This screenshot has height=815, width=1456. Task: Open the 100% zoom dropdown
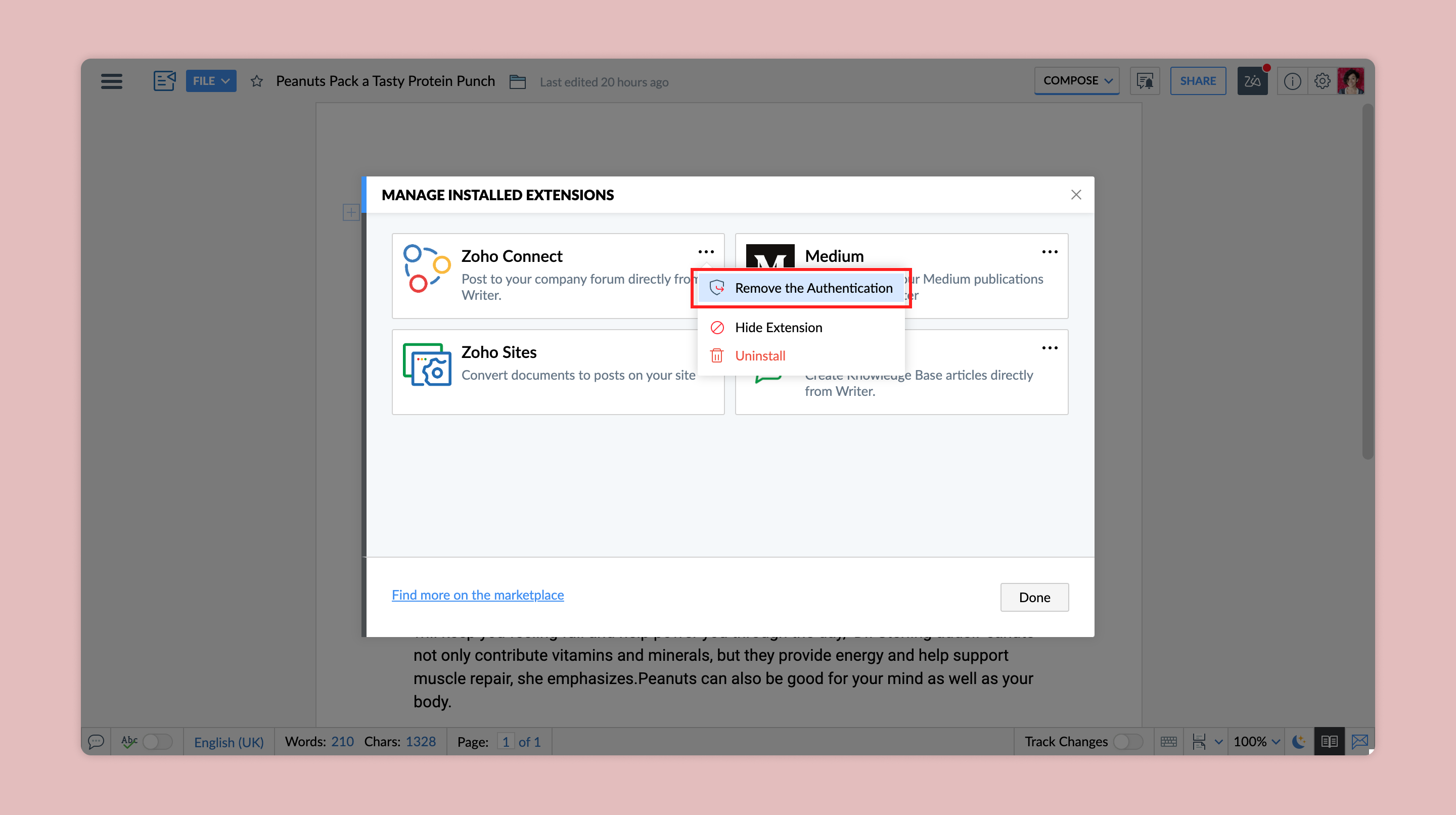click(x=1256, y=742)
